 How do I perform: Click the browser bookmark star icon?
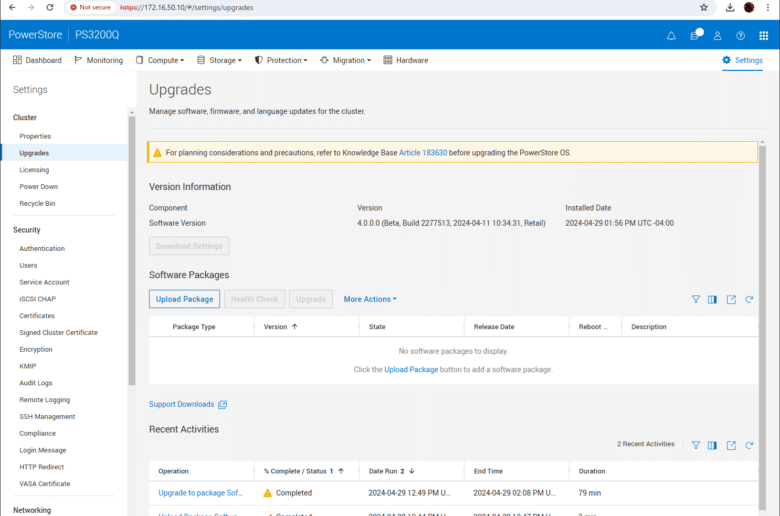(703, 7)
